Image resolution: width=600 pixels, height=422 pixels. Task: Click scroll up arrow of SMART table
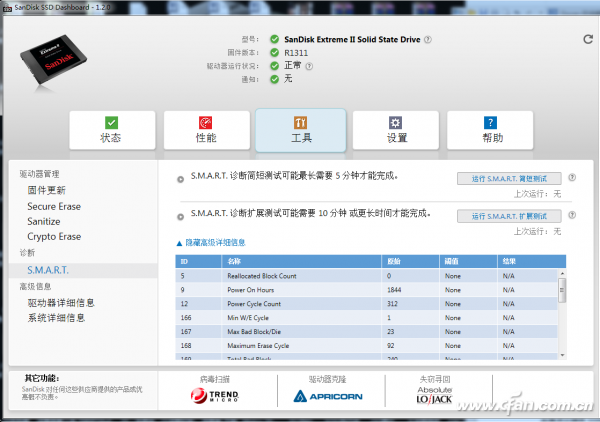point(562,273)
